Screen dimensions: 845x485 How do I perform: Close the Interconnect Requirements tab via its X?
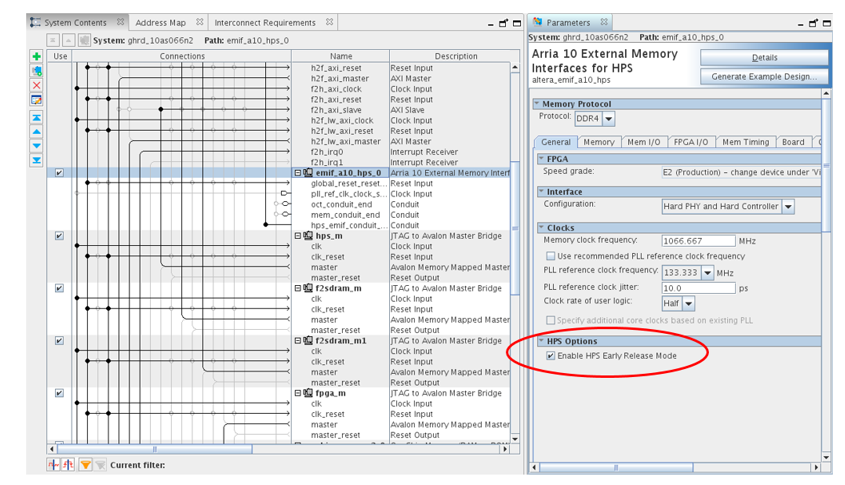329,22
